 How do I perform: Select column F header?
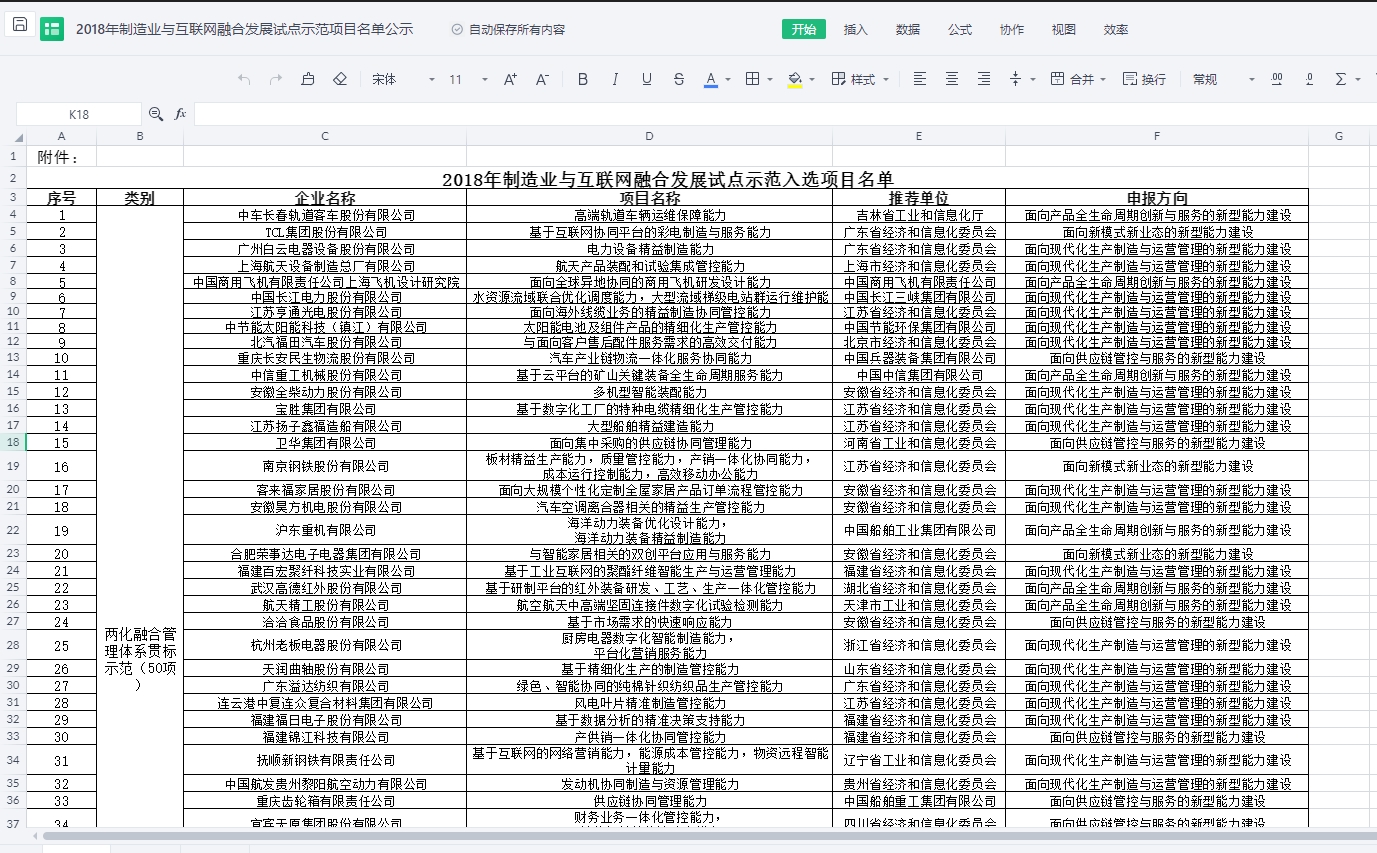(x=1157, y=136)
